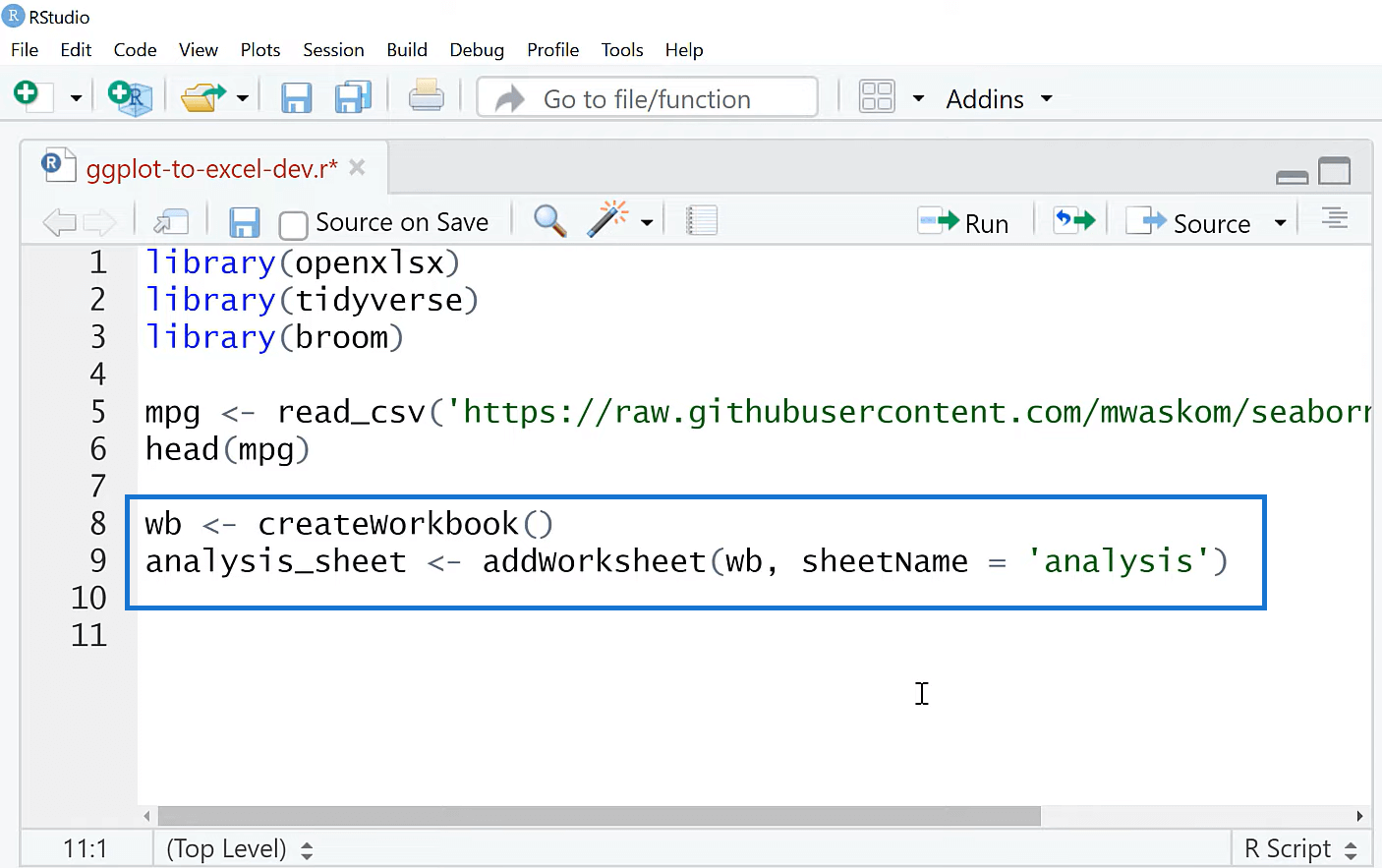The width and height of the screenshot is (1382, 868).
Task: Click the Re-run previous code icon
Action: click(x=1073, y=220)
